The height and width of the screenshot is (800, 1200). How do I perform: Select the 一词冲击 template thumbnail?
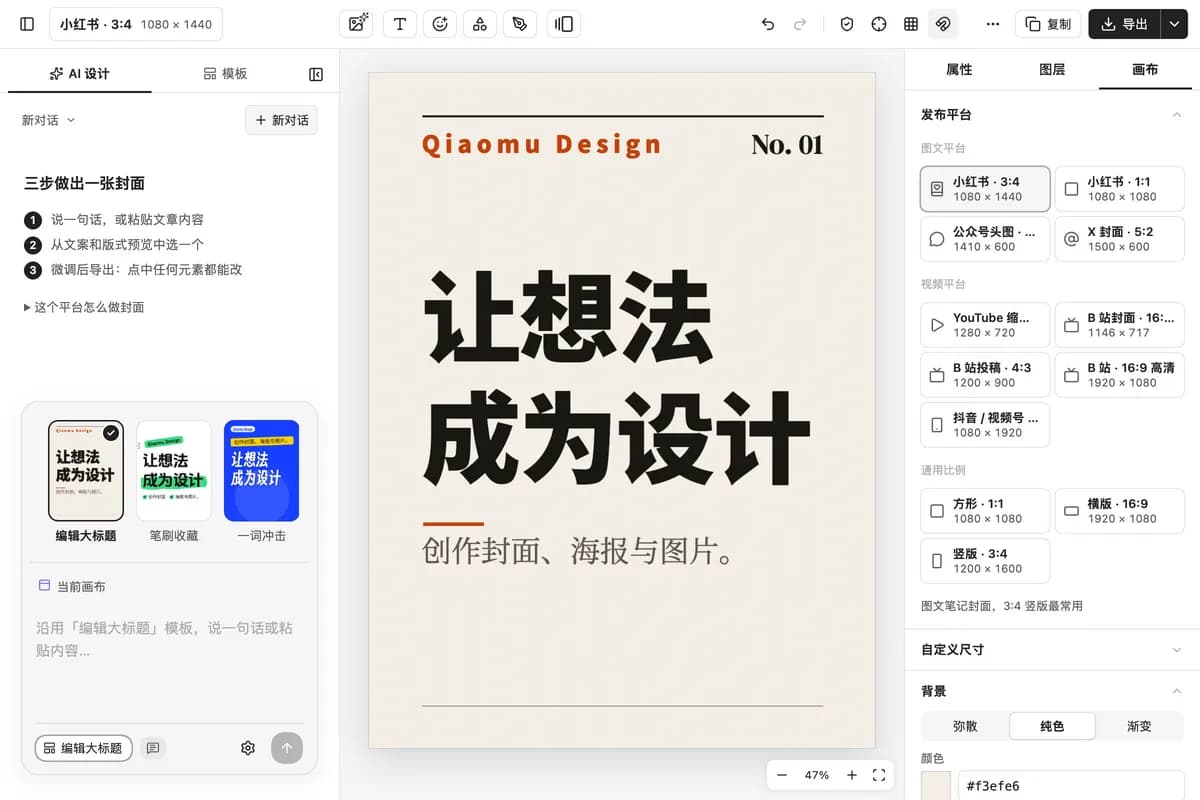262,471
